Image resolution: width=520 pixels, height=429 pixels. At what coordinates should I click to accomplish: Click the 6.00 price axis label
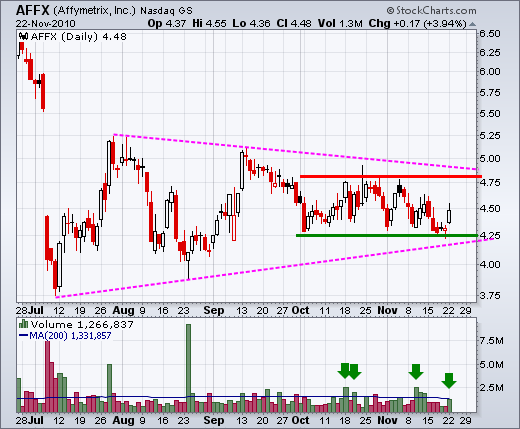tap(490, 71)
